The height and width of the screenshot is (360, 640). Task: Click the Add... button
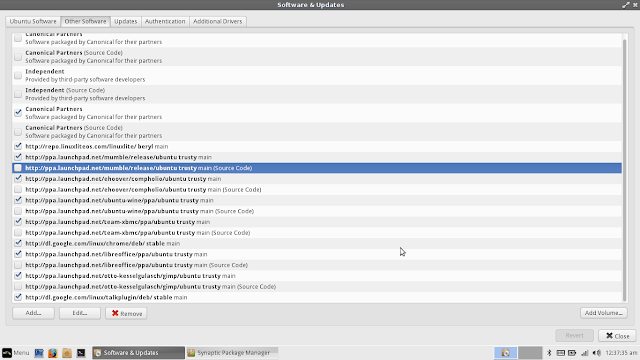coord(33,313)
